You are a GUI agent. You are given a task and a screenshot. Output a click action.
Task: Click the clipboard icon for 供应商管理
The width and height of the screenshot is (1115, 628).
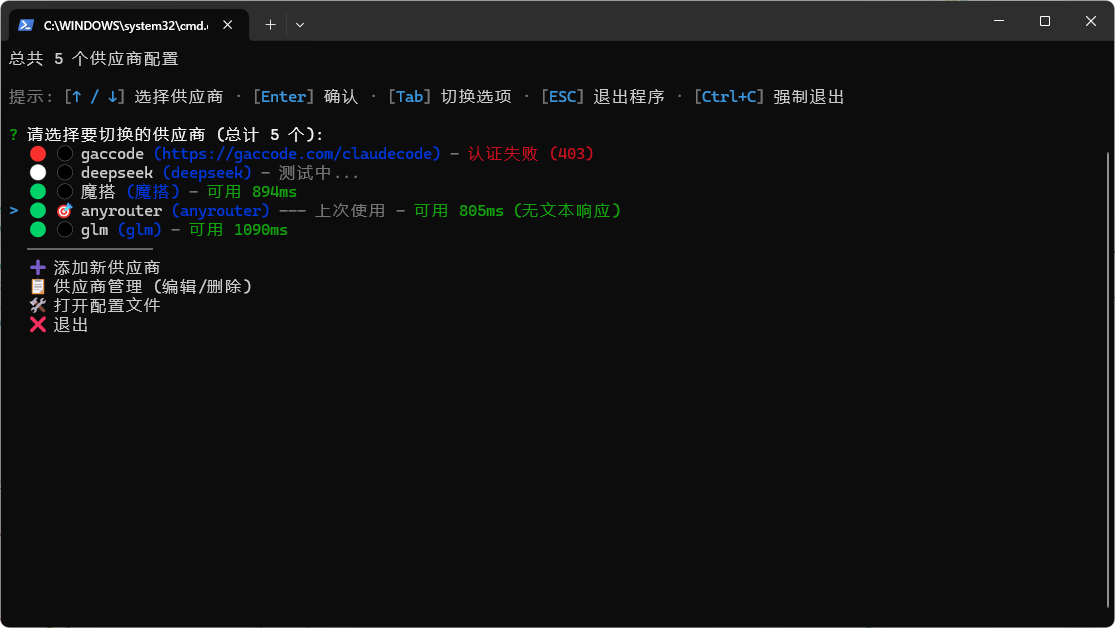(x=38, y=287)
